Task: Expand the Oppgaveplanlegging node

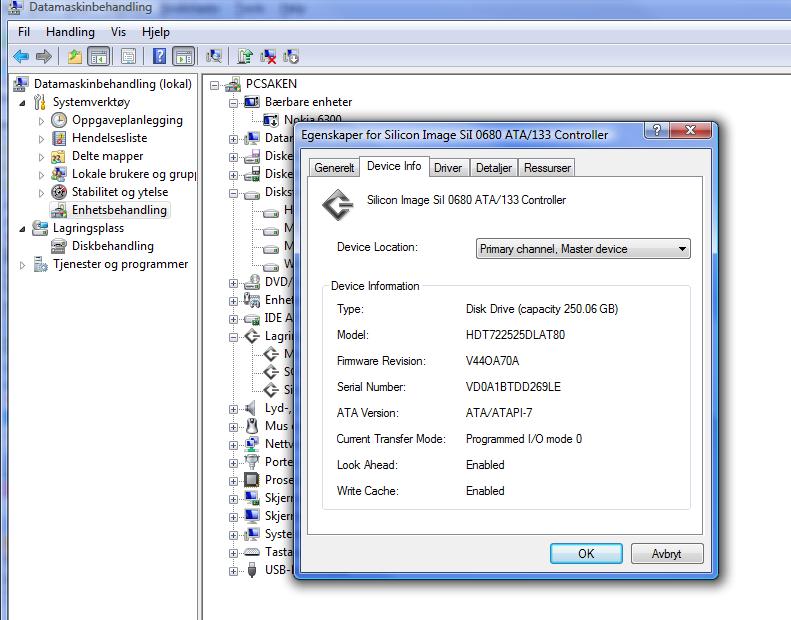Action: pos(41,121)
